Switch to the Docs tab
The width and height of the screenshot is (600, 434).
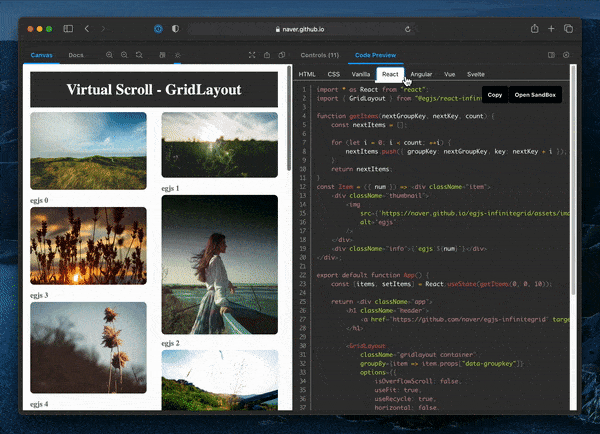tap(76, 55)
